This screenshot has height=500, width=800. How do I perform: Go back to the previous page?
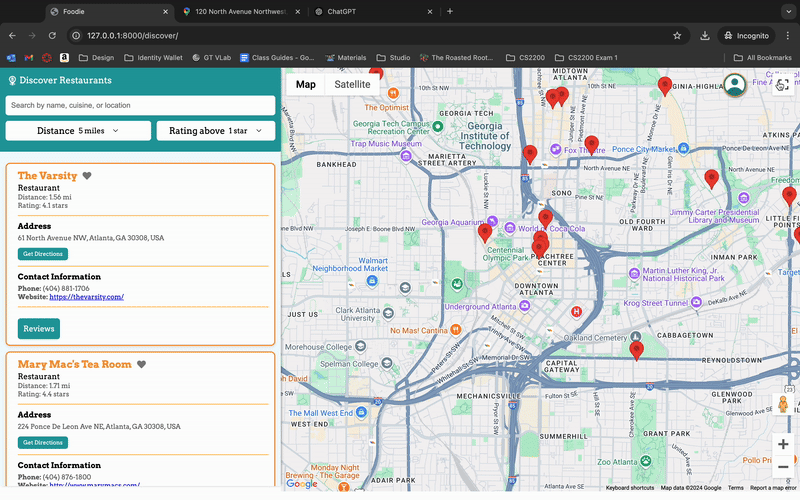coord(12,35)
